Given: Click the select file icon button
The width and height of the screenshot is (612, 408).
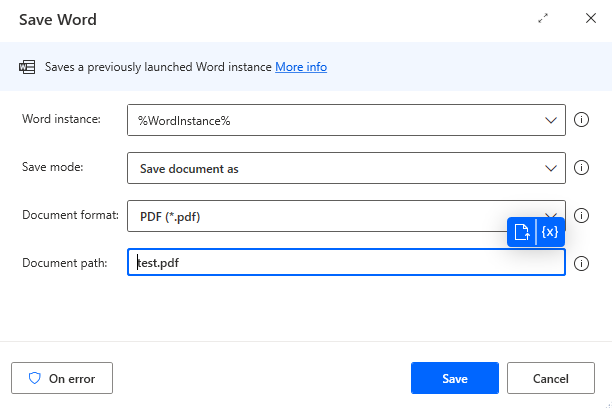Looking at the screenshot, I should [x=521, y=232].
